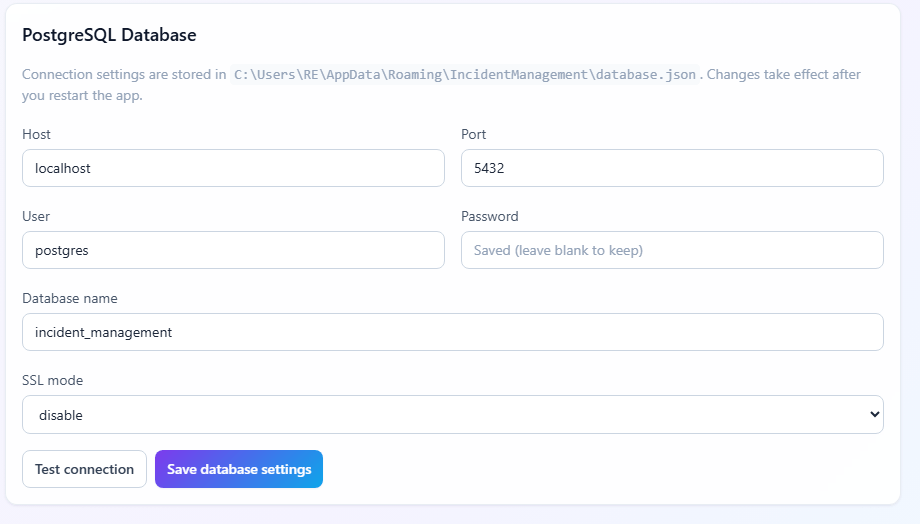Click the Port label

(473, 134)
